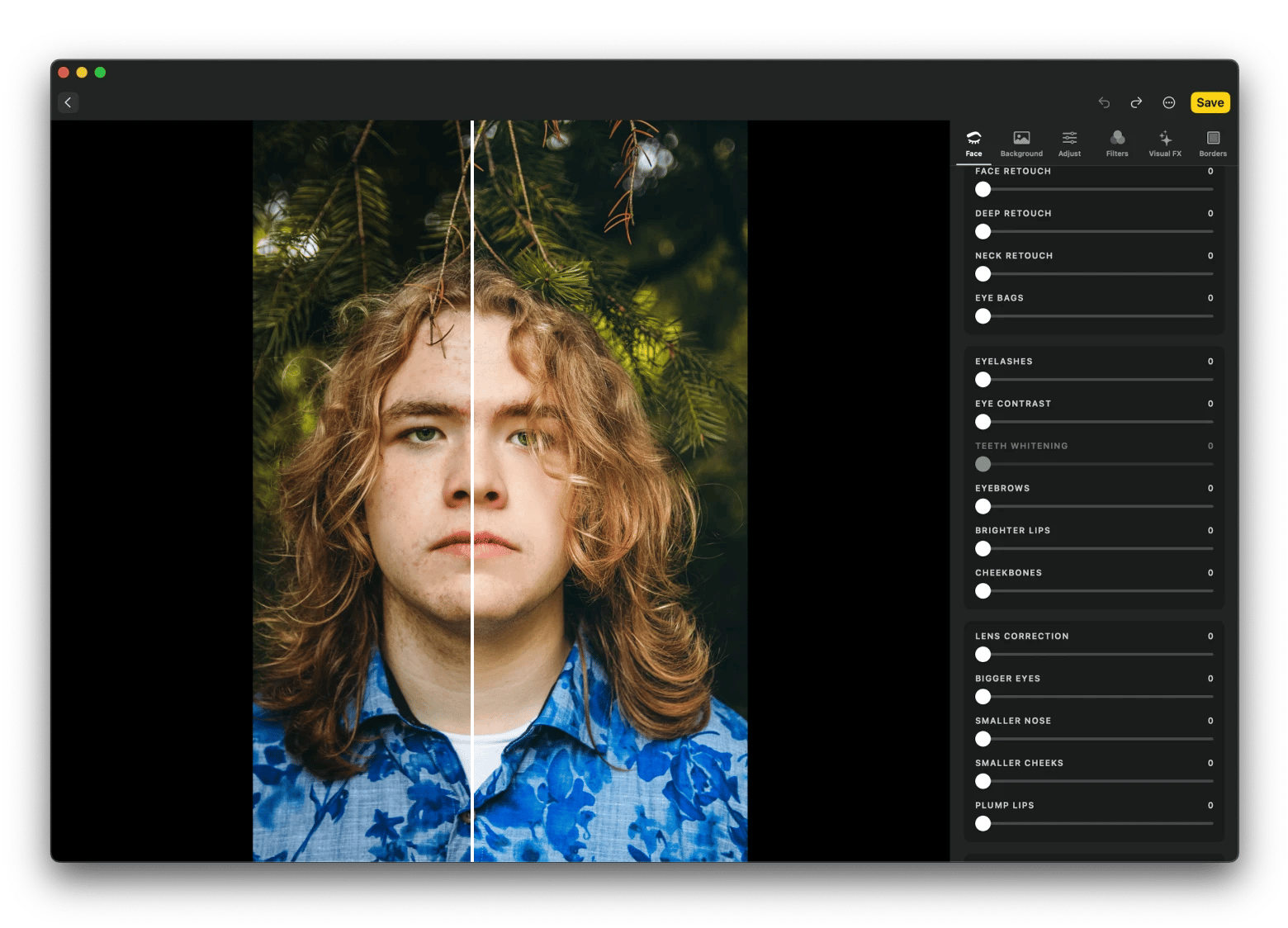Click the yellow minimize window button

(82, 73)
